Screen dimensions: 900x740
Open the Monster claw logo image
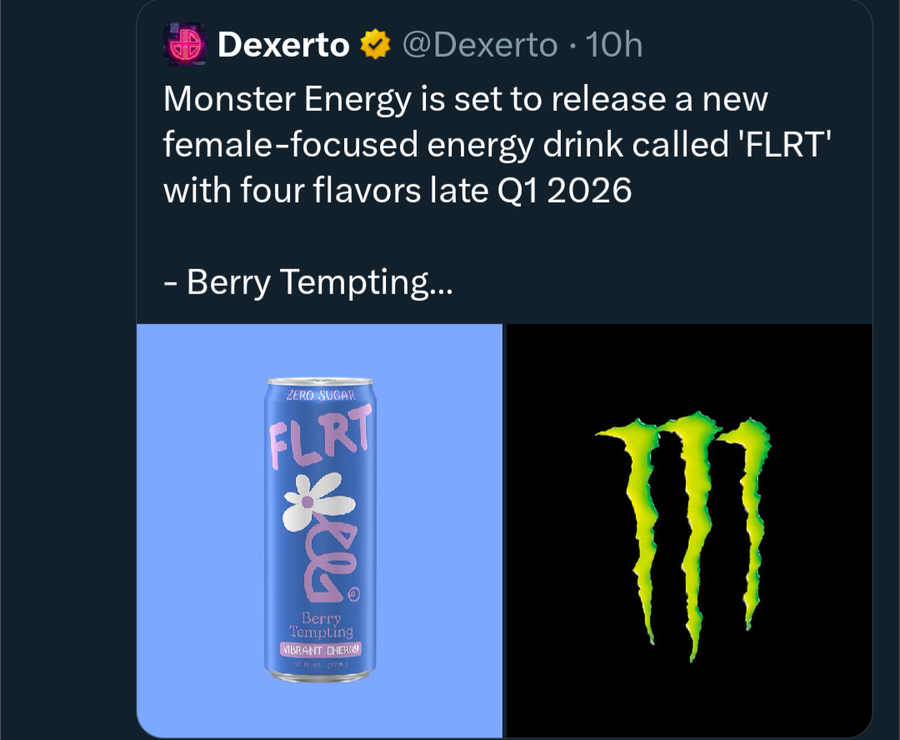tap(689, 530)
